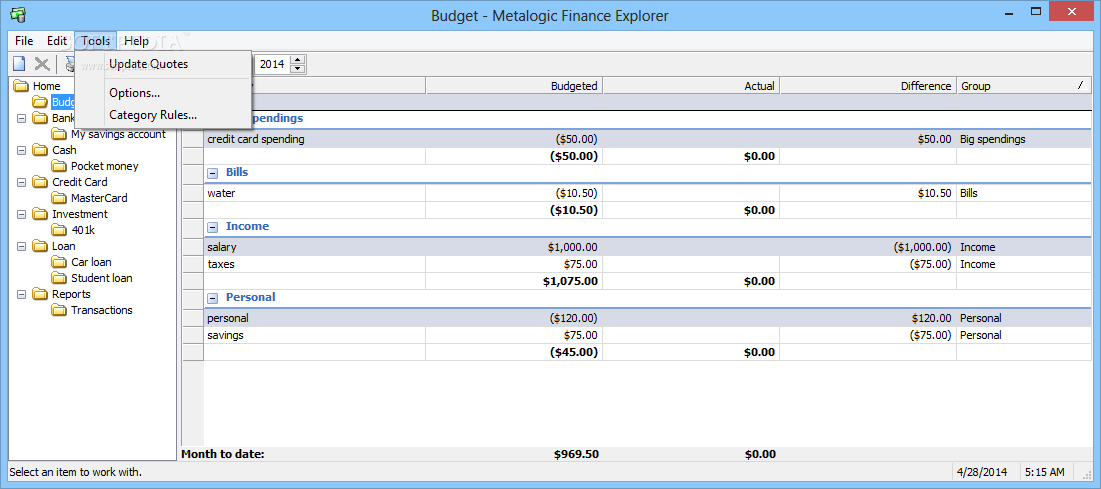Viewport: 1101px width, 489px height.
Task: Collapse the Reports tree node
Action: coord(21,294)
